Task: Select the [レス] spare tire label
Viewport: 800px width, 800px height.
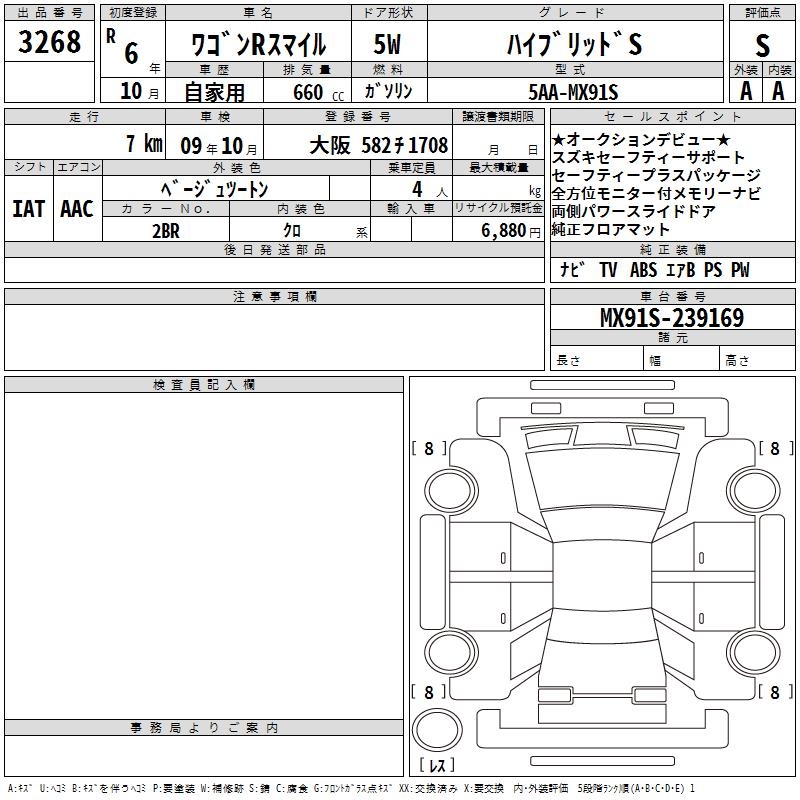Action: pyautogui.click(x=437, y=765)
